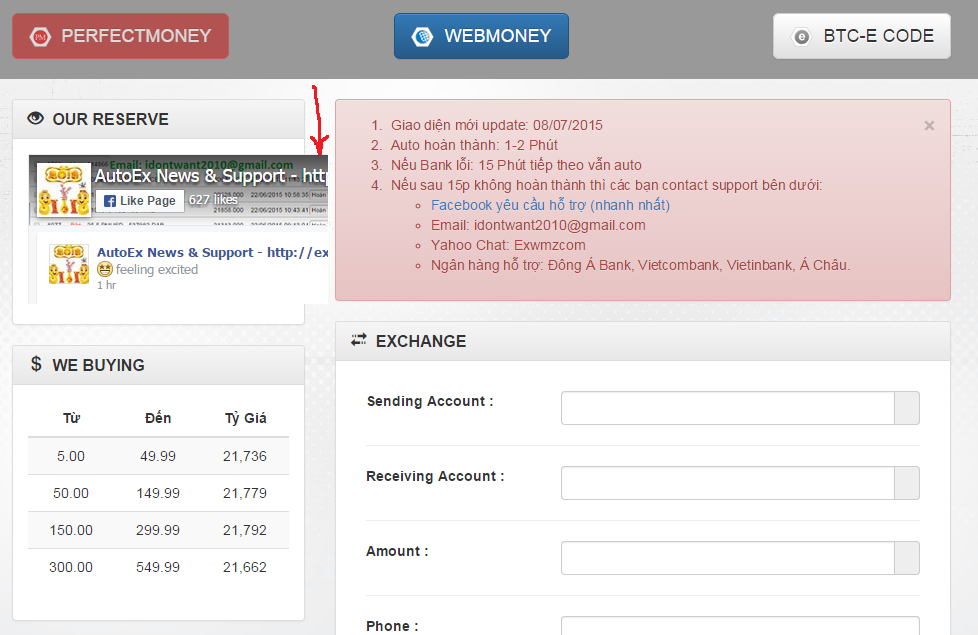Select the rate 21,779 cell
Image resolution: width=978 pixels, height=635 pixels.
pos(244,493)
